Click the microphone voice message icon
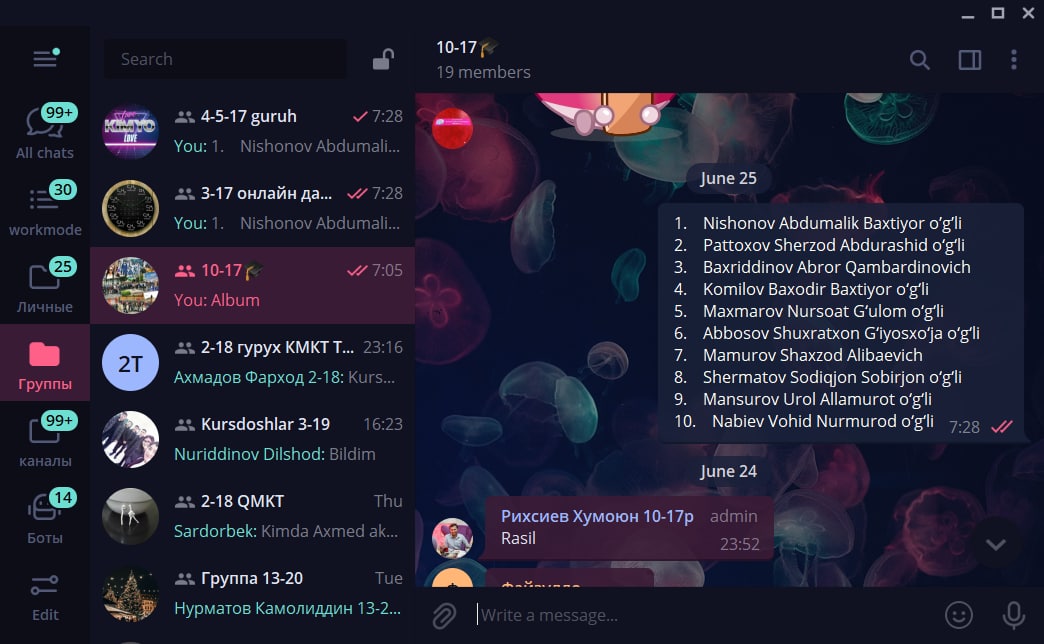Image resolution: width=1044 pixels, height=644 pixels. 1013,615
